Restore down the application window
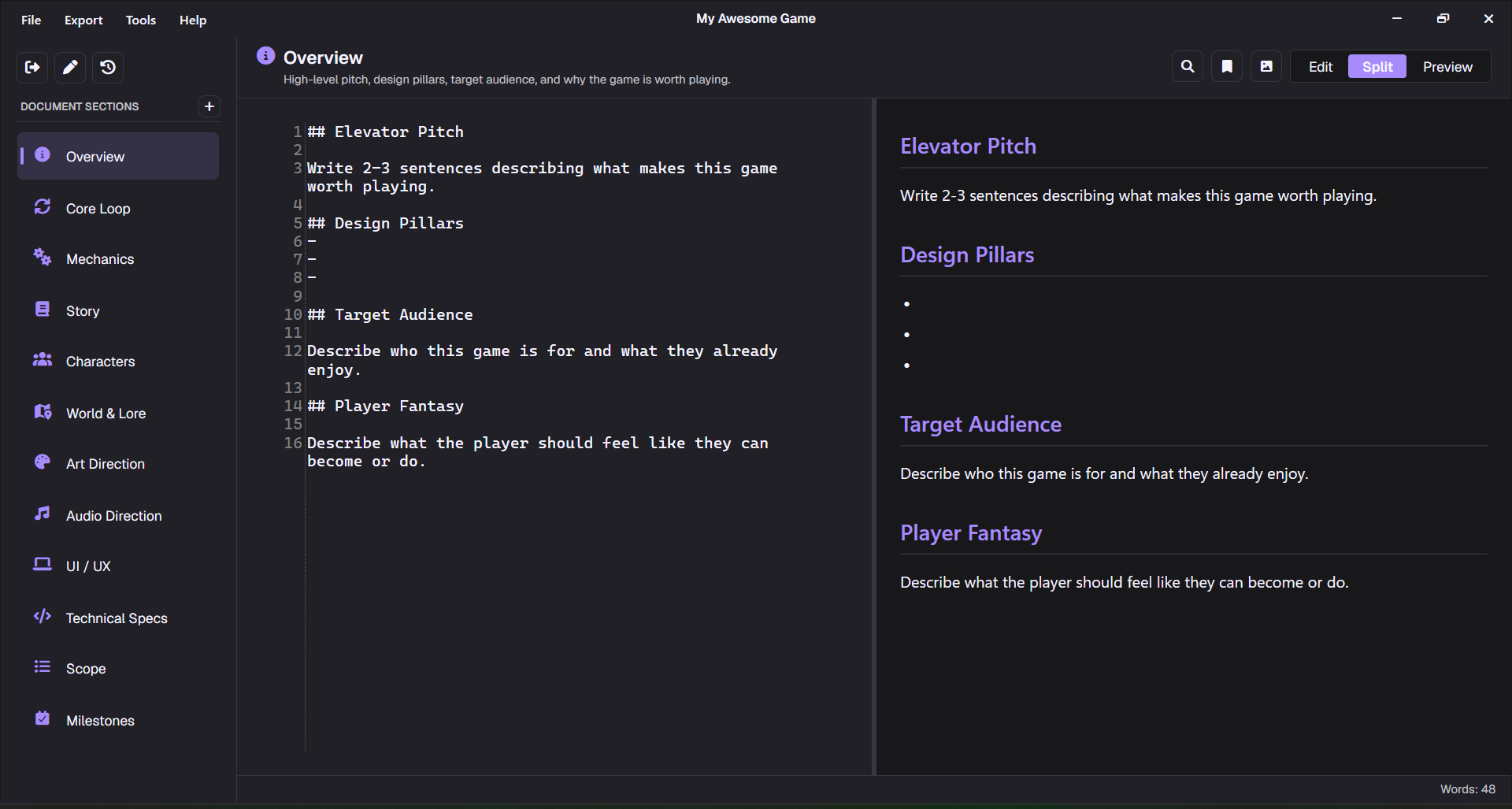The image size is (1512, 809). point(1443,18)
